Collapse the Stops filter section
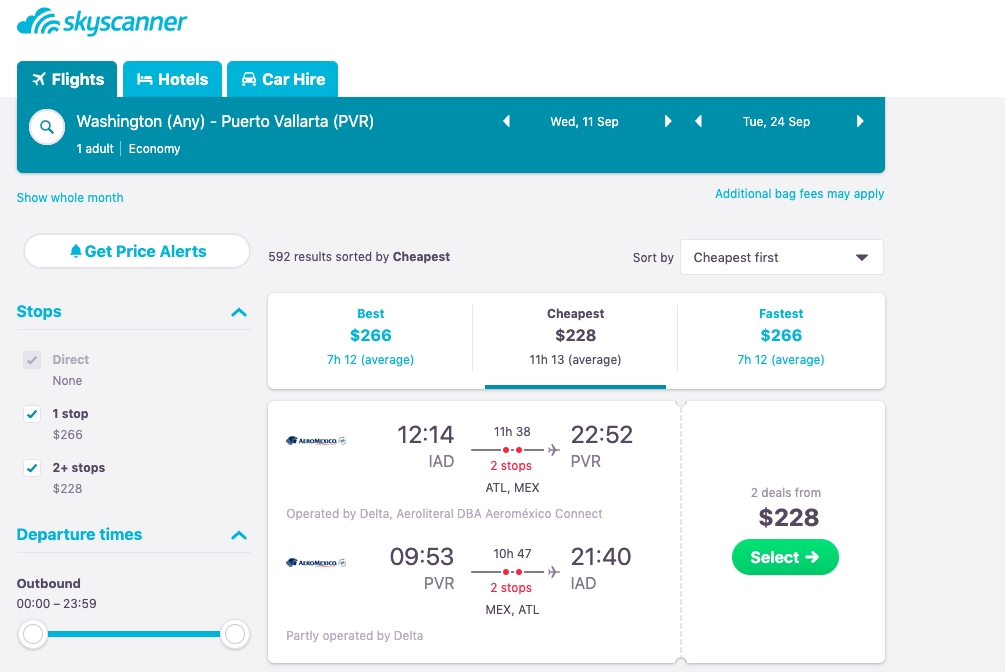Image resolution: width=1005 pixels, height=672 pixels. 238,312
